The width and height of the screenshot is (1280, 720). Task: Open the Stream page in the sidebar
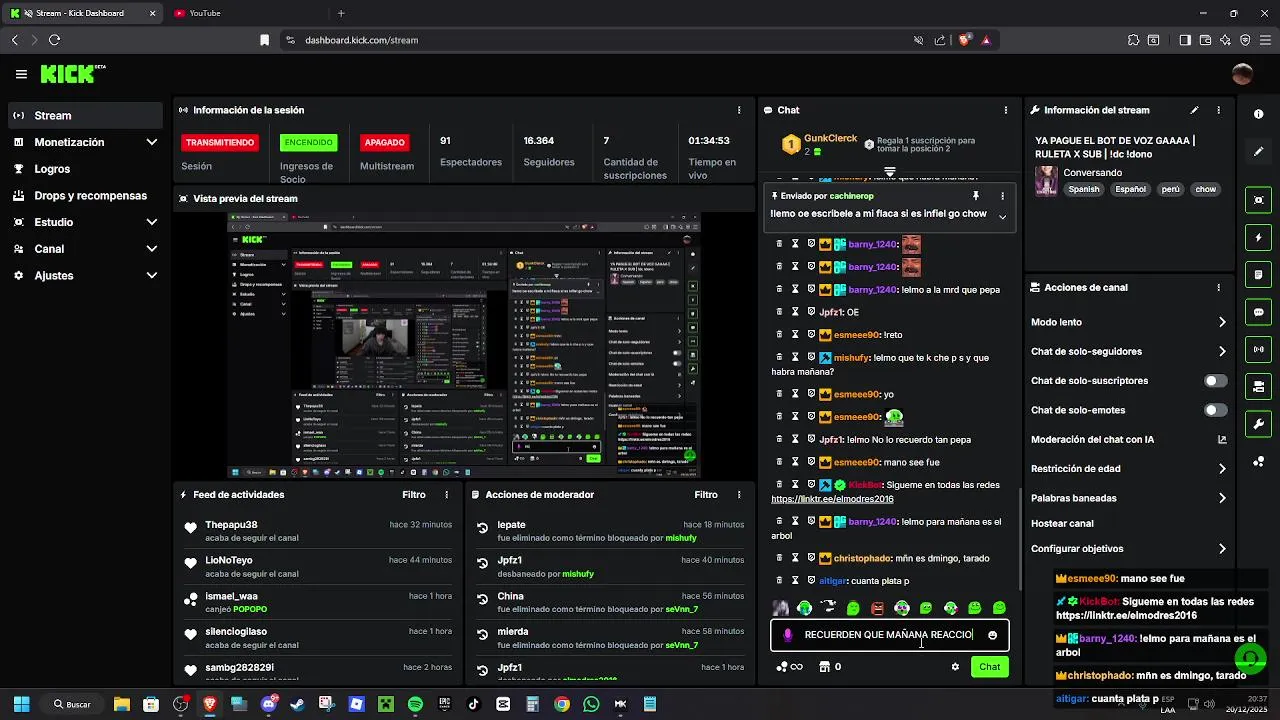(x=85, y=116)
